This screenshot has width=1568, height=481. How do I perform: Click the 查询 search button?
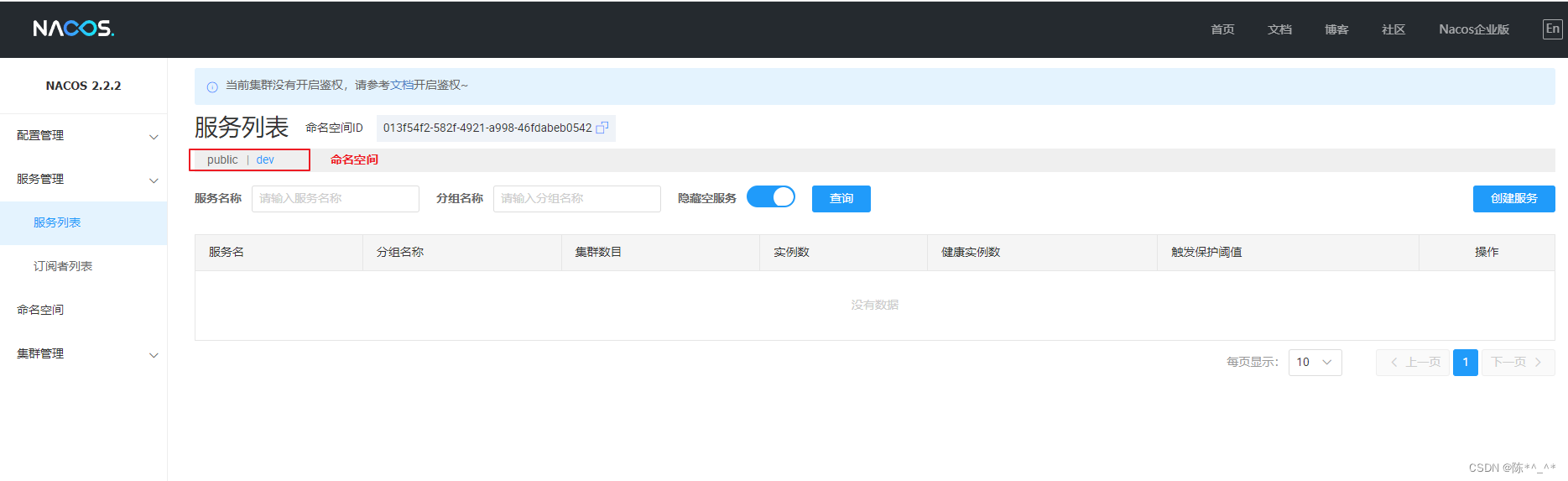tap(841, 199)
